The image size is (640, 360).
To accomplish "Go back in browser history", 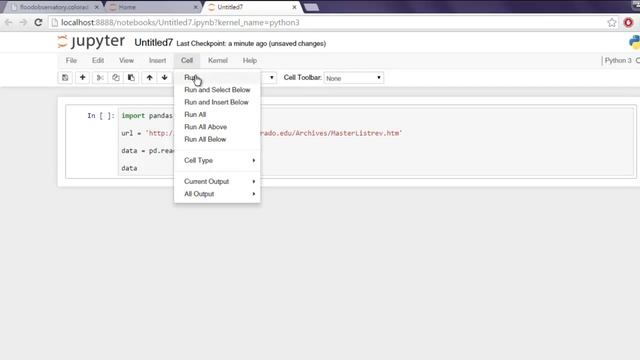I will [8, 22].
